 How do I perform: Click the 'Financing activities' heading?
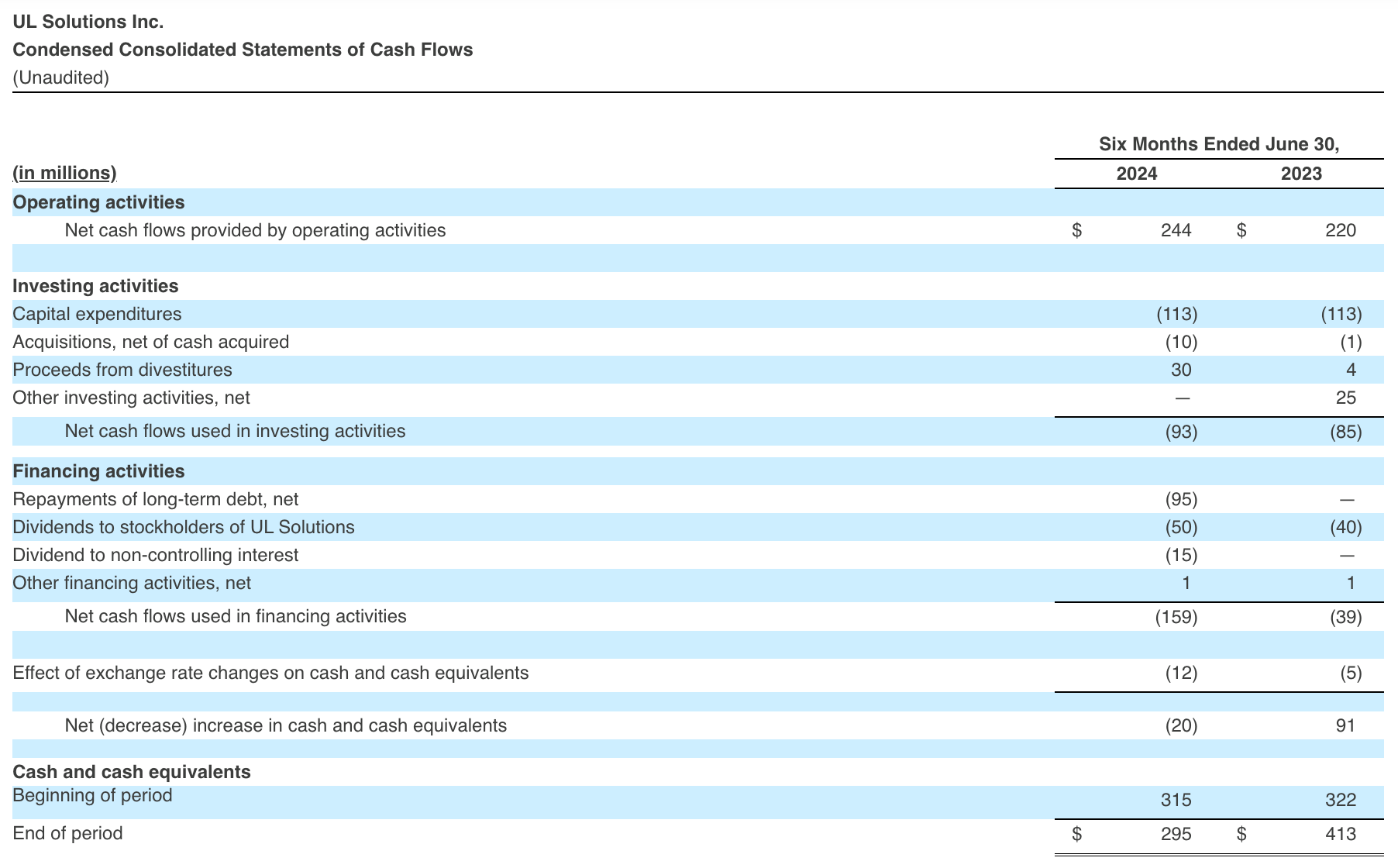98,471
